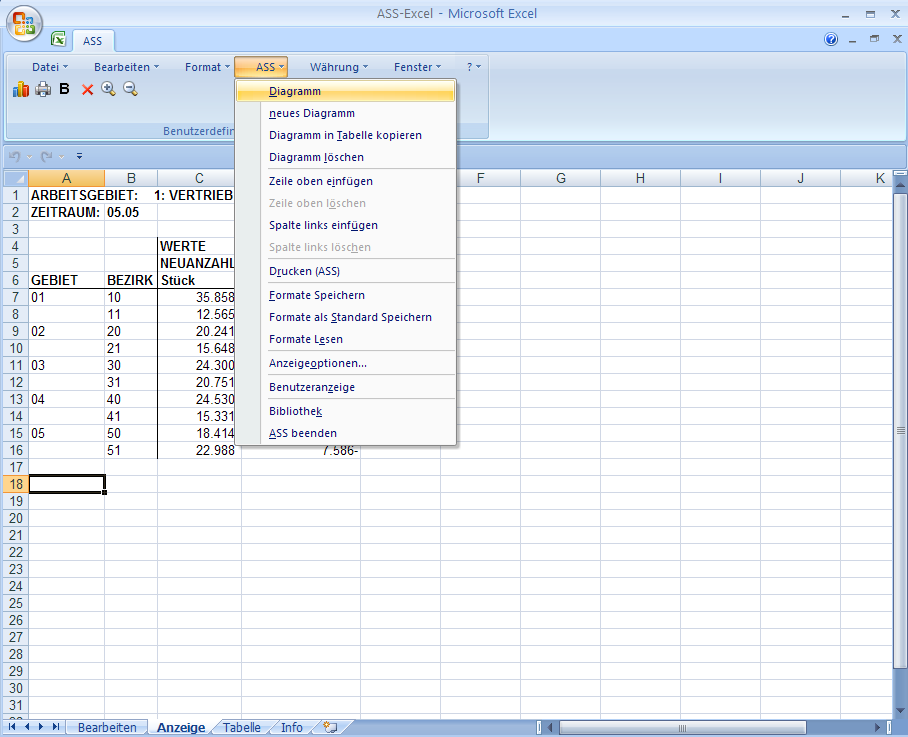The height and width of the screenshot is (737, 908).
Task: Click the BEZIRK heading cell
Action: point(130,280)
